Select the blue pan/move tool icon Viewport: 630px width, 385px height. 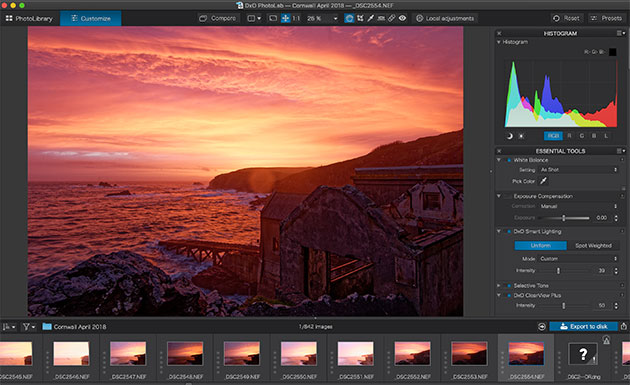tap(285, 18)
